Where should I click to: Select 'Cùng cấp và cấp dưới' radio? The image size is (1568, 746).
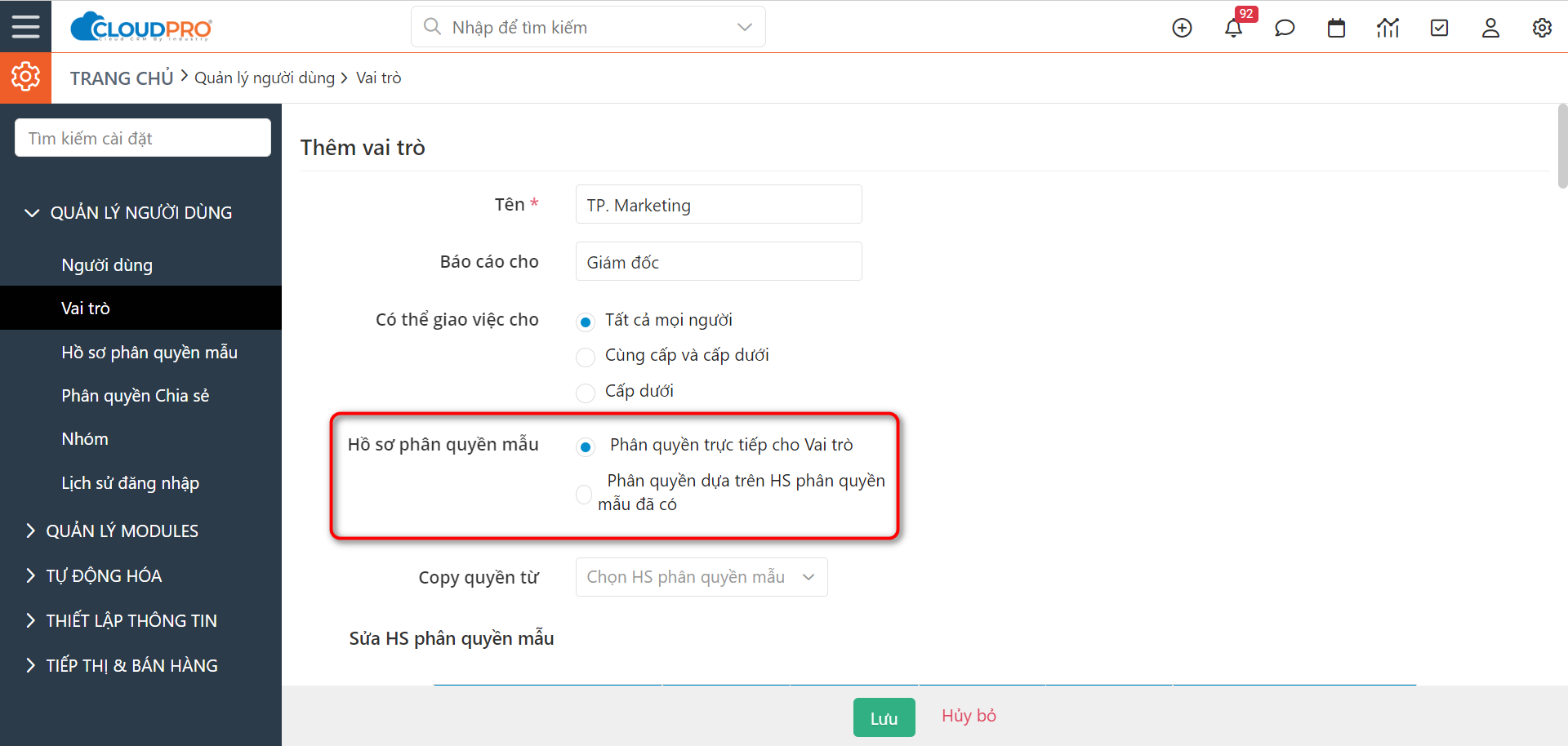point(586,357)
